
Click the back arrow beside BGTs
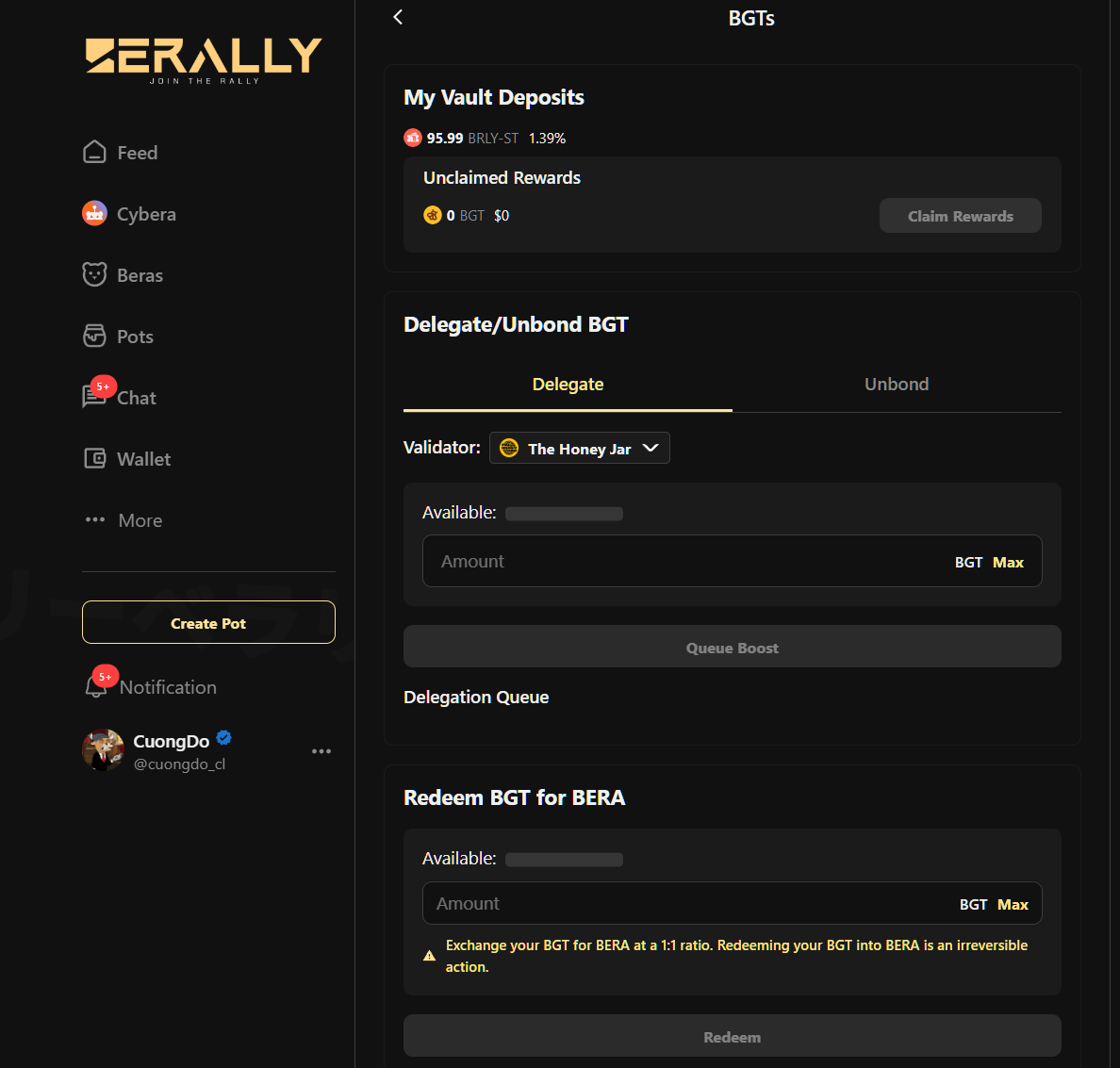[x=398, y=17]
